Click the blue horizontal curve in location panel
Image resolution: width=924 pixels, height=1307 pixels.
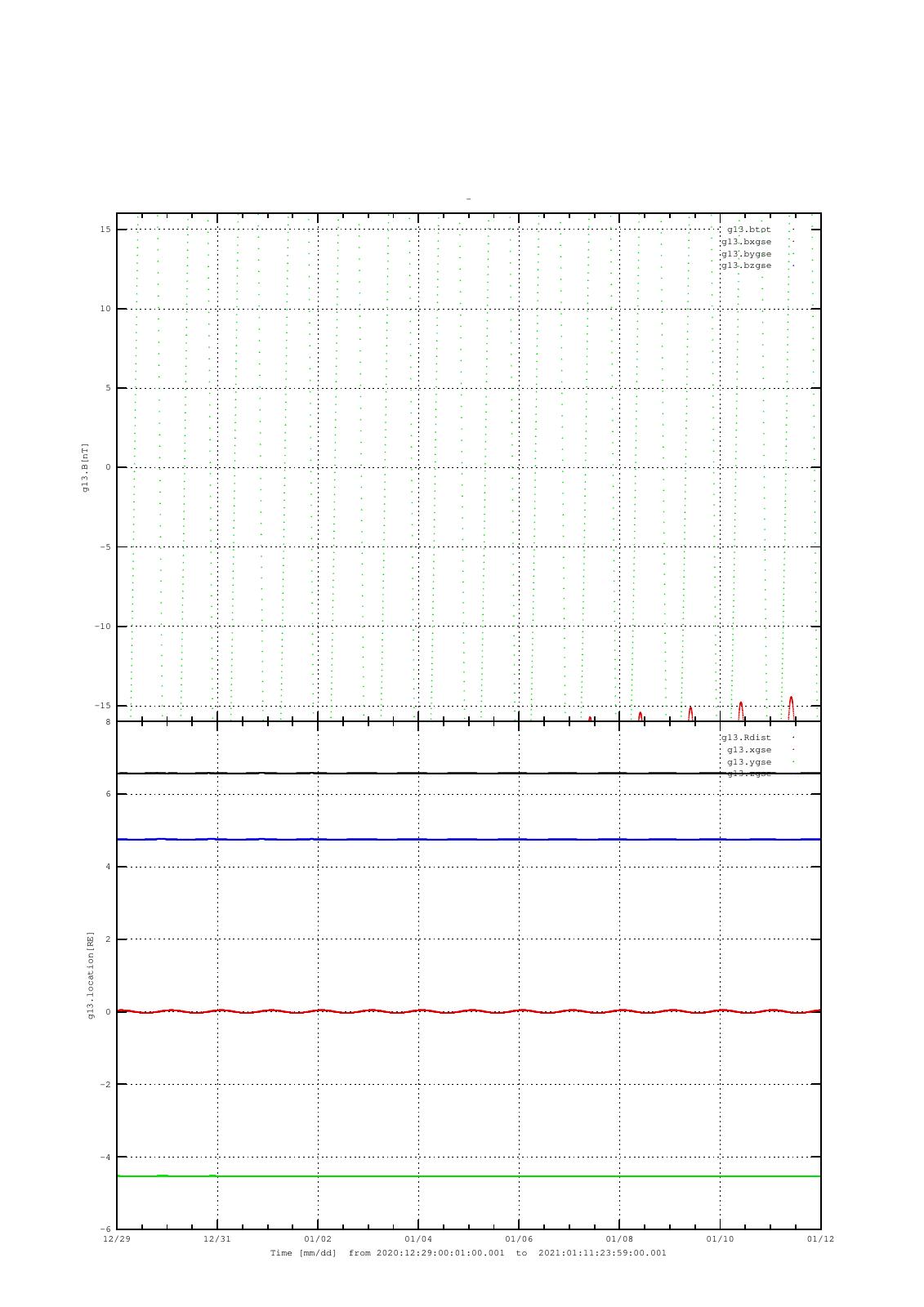click(x=468, y=839)
